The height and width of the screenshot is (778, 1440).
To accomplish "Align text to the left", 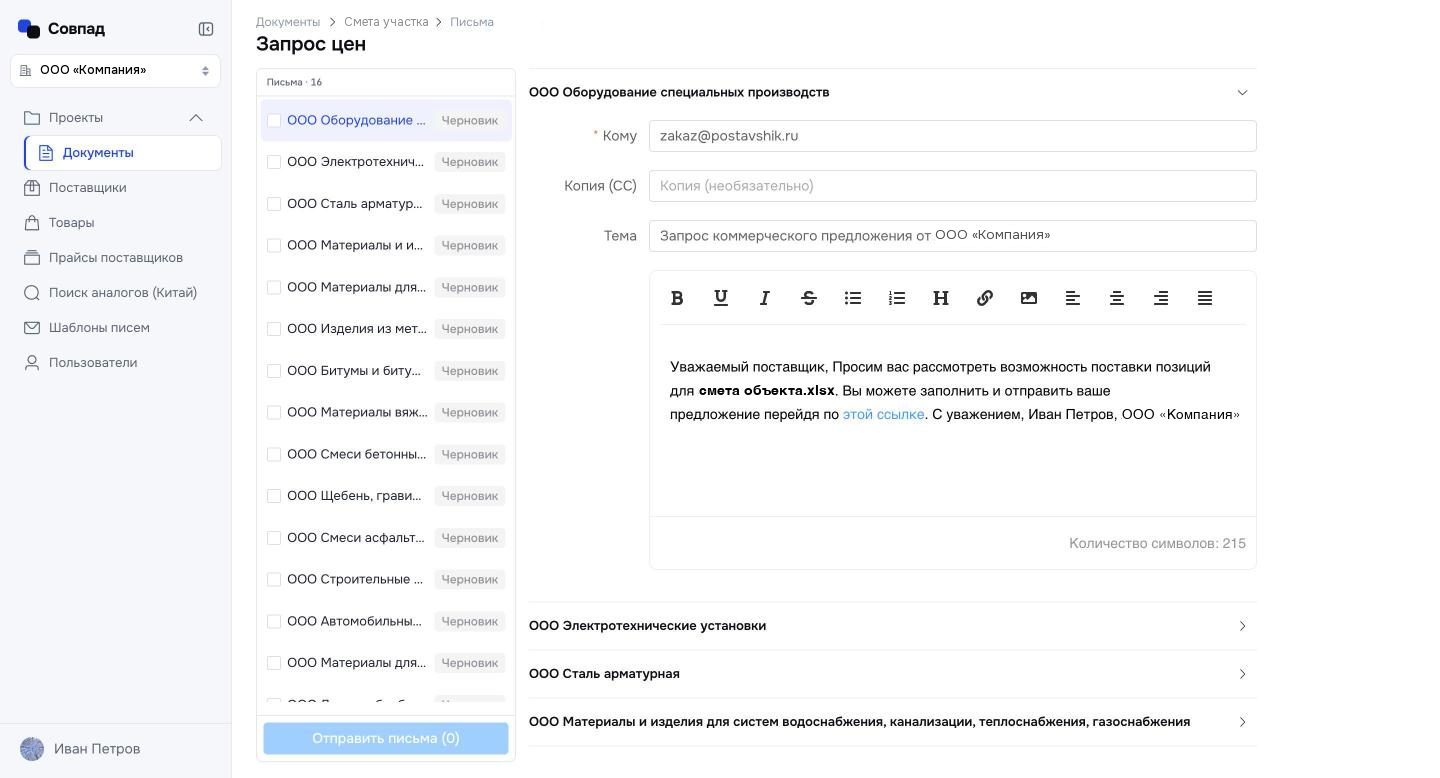I will pyautogui.click(x=1073, y=298).
